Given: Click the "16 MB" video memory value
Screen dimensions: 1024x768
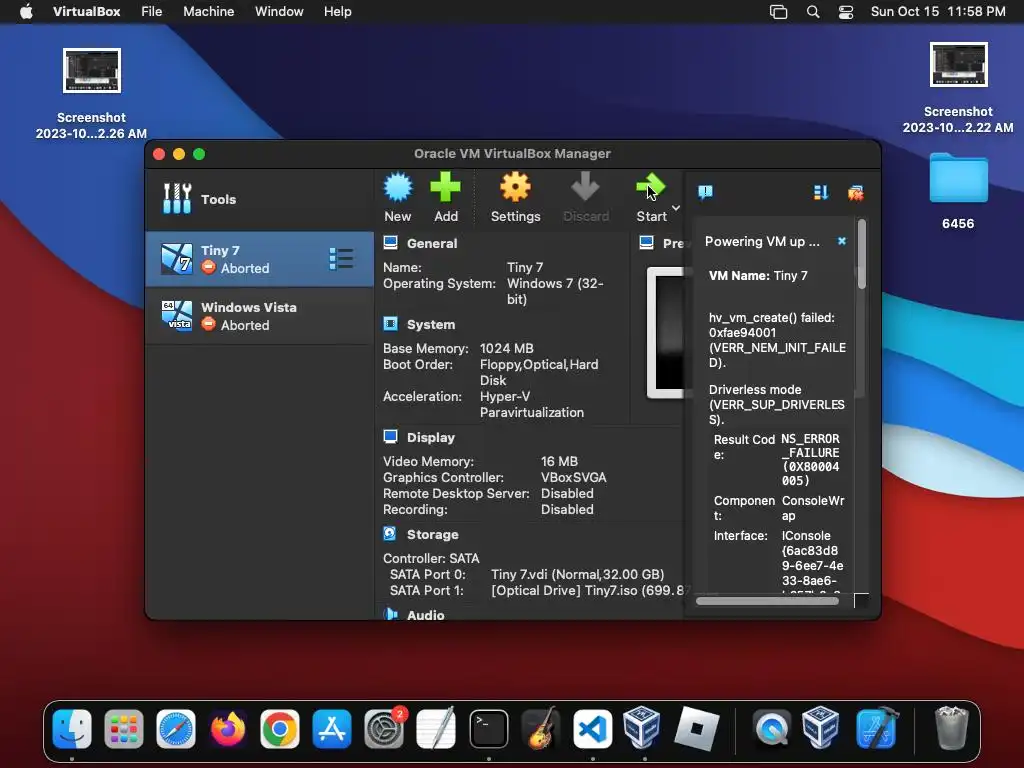Looking at the screenshot, I should [559, 461].
